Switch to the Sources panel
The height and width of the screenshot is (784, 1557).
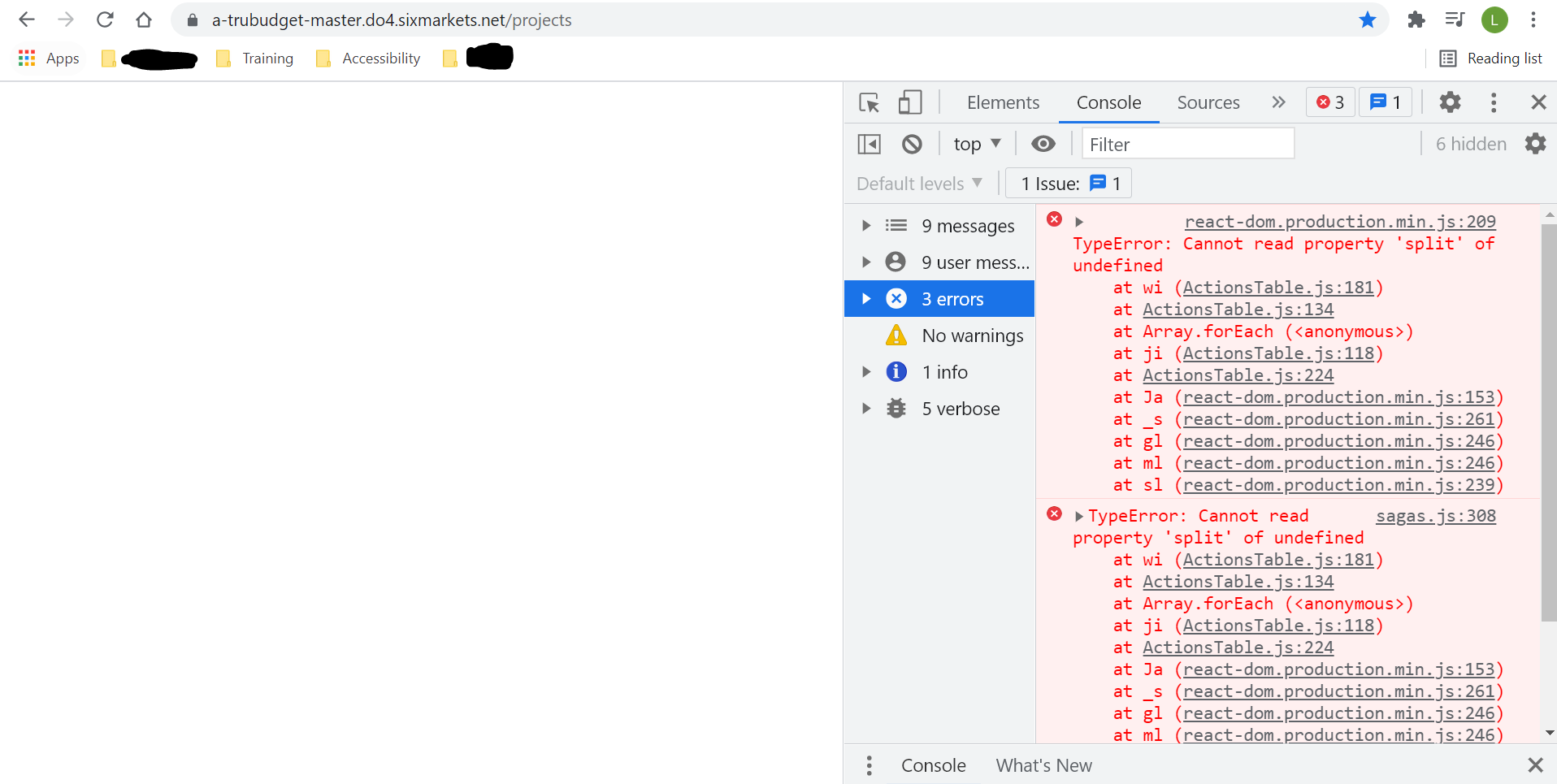point(1208,102)
